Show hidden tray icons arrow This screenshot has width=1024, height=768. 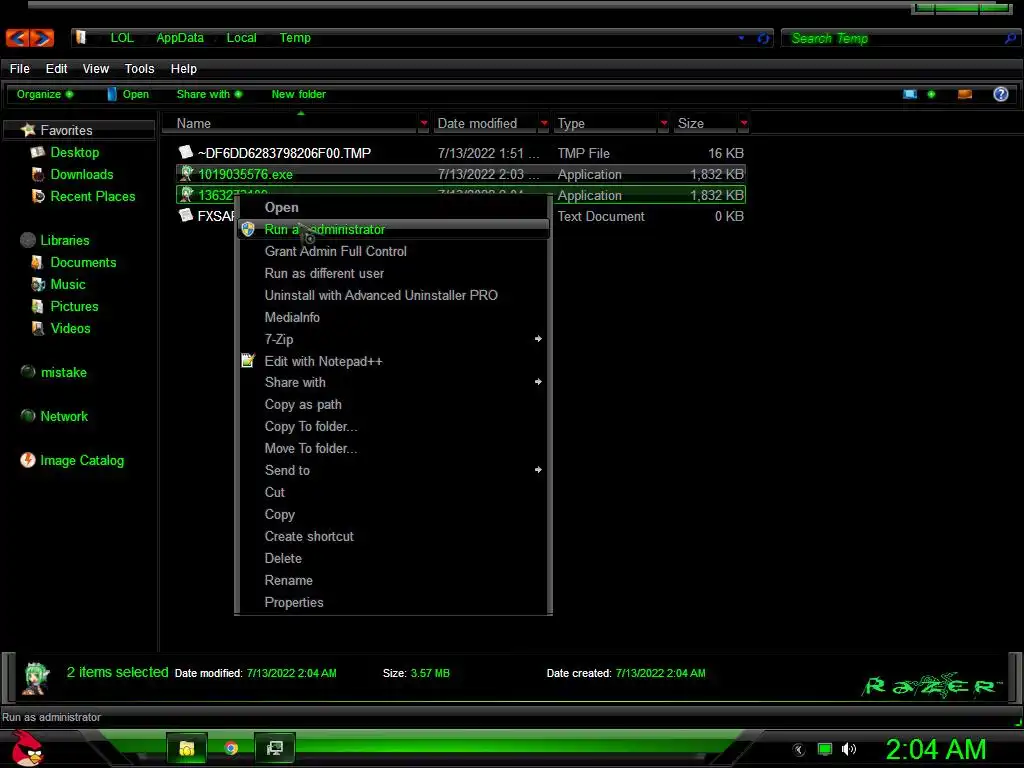pos(798,750)
